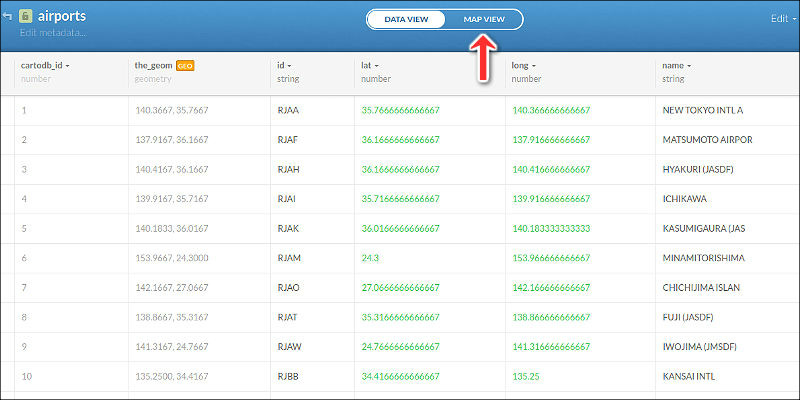Select geometry cell 135.2500, 34.4167
The height and width of the screenshot is (400, 800).
pos(172,377)
